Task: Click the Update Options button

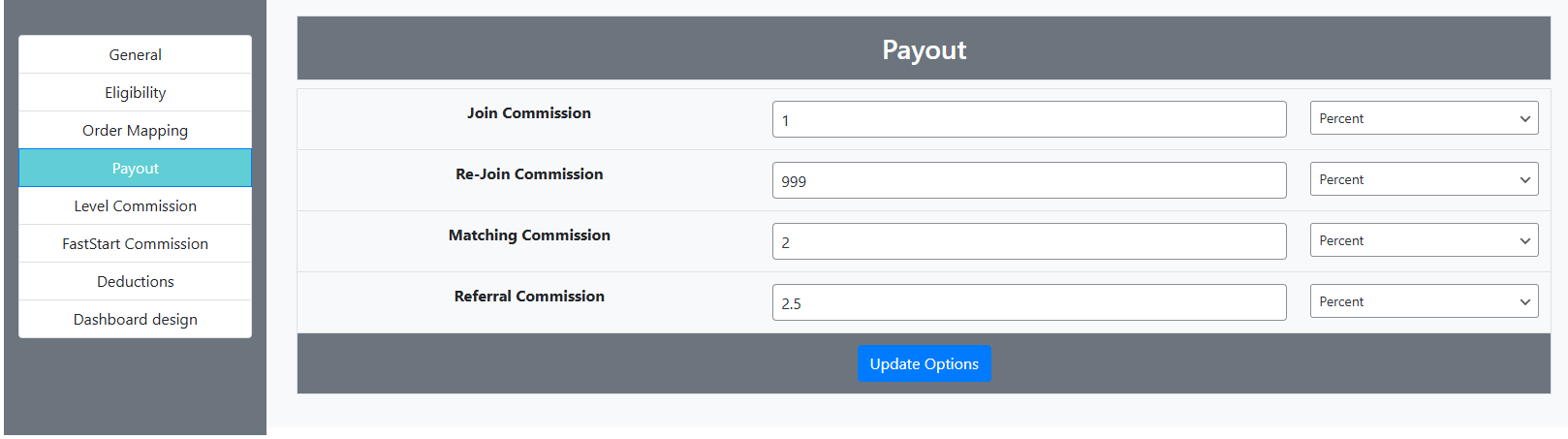Action: pyautogui.click(x=924, y=364)
